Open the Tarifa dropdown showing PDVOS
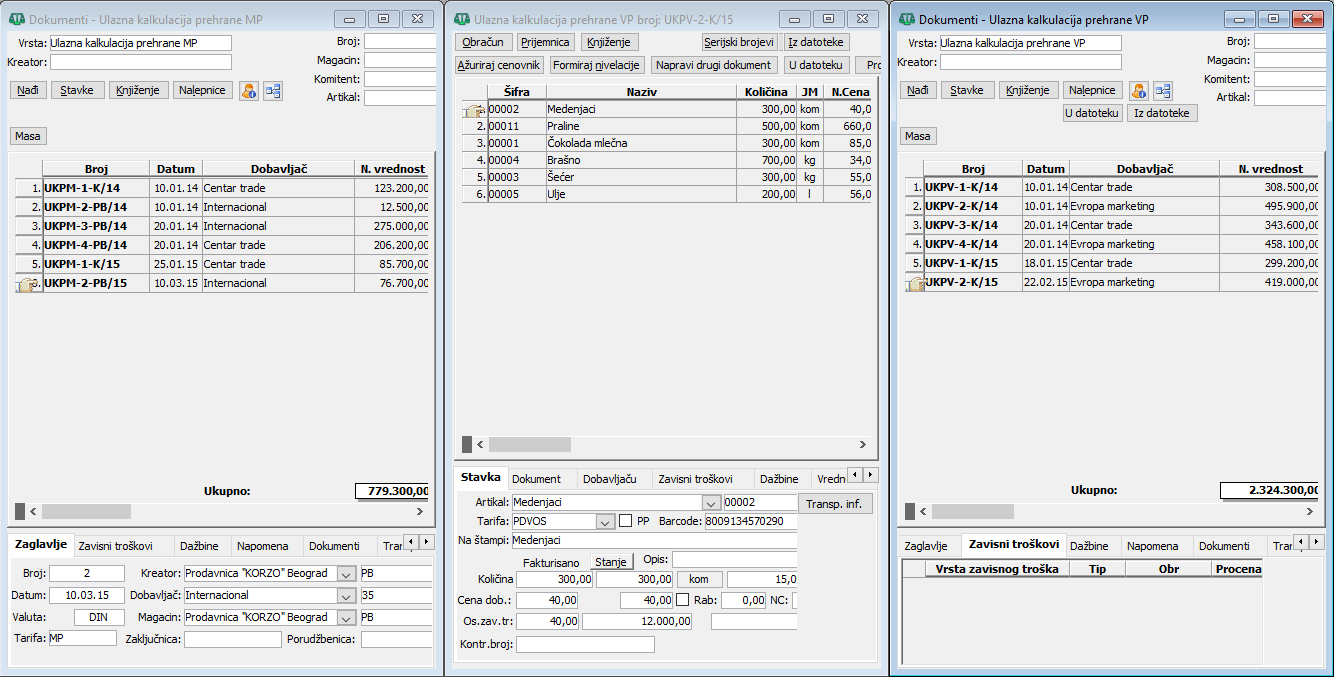This screenshot has height=677, width=1334. click(605, 522)
